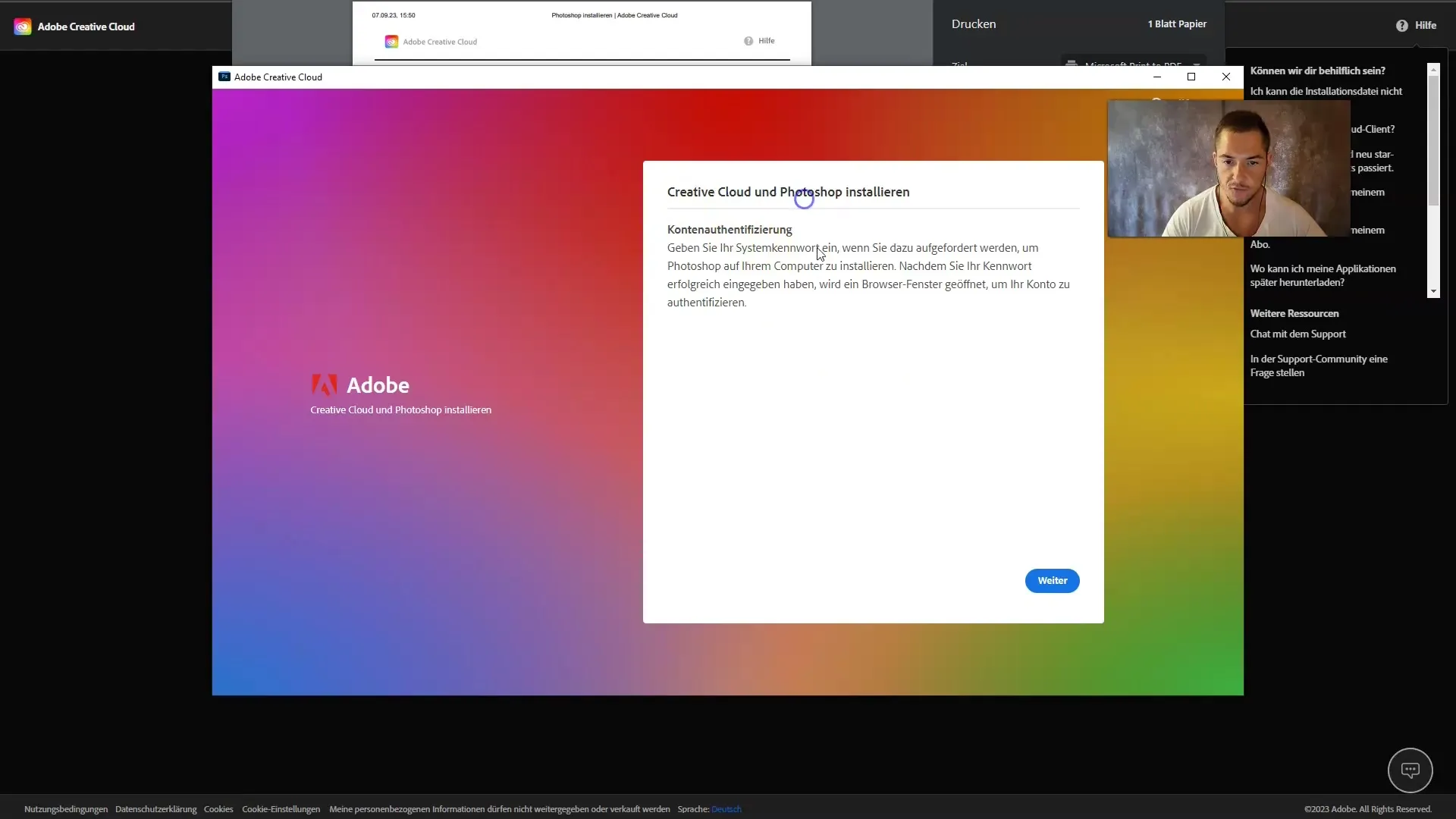
Task: Click the help panel scrollbar up arrow
Action: click(x=1433, y=70)
